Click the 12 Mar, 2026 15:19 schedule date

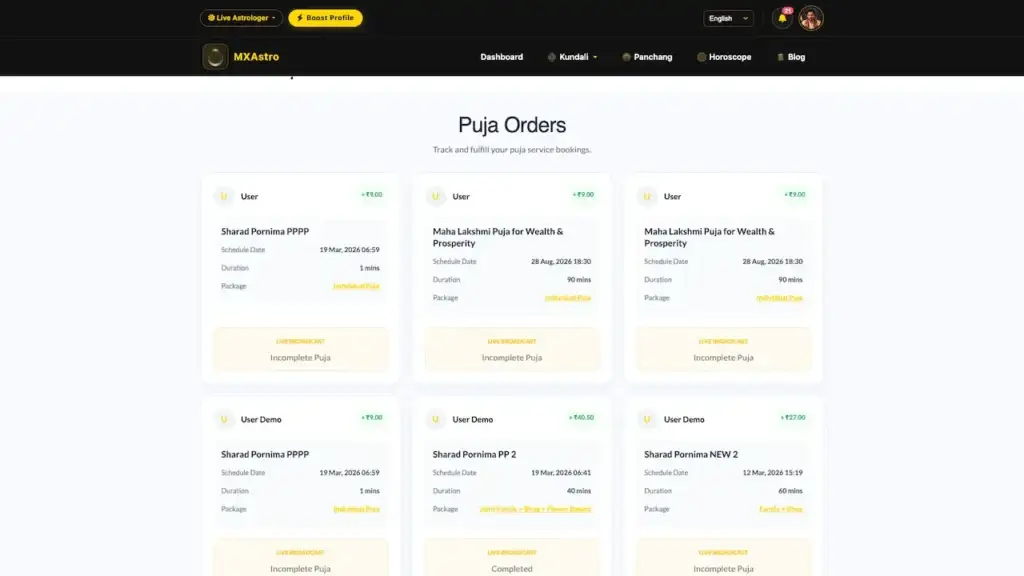point(772,472)
